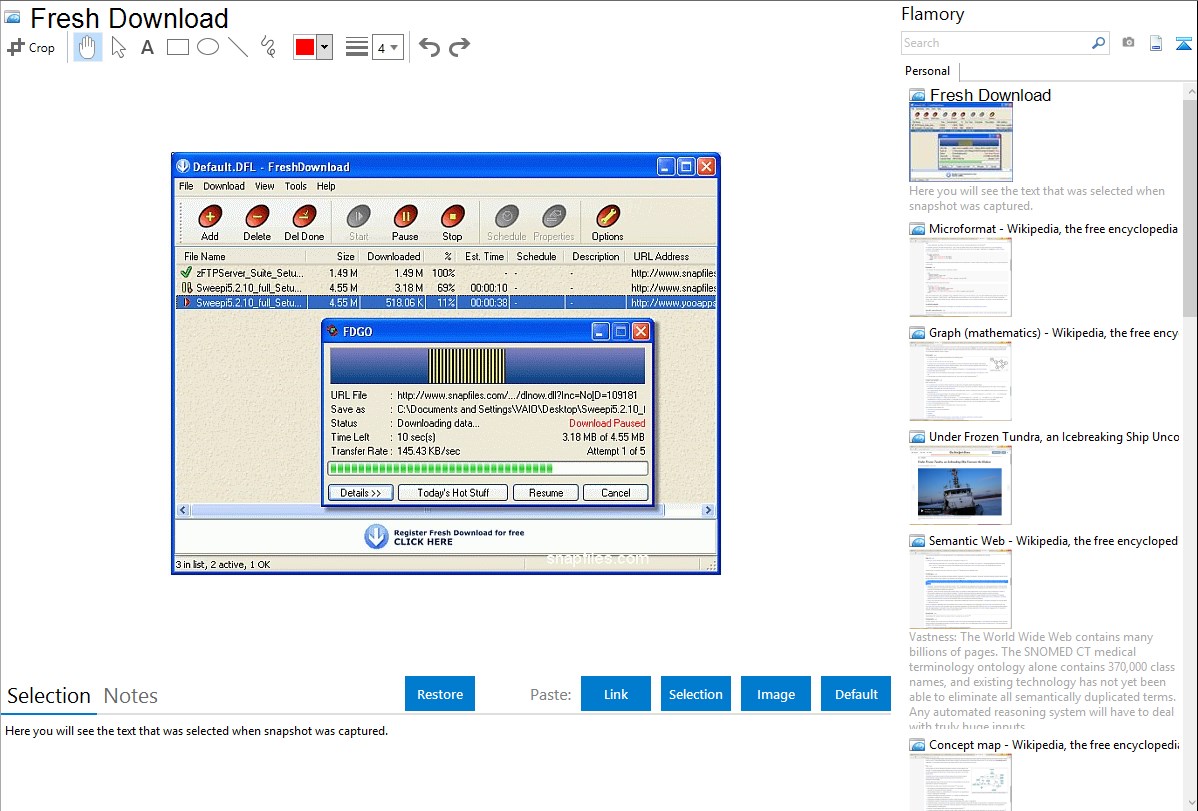Open the Graph (mathematics) snapshot thumbnail
Image resolution: width=1198 pixels, height=811 pixels.
pos(960,381)
